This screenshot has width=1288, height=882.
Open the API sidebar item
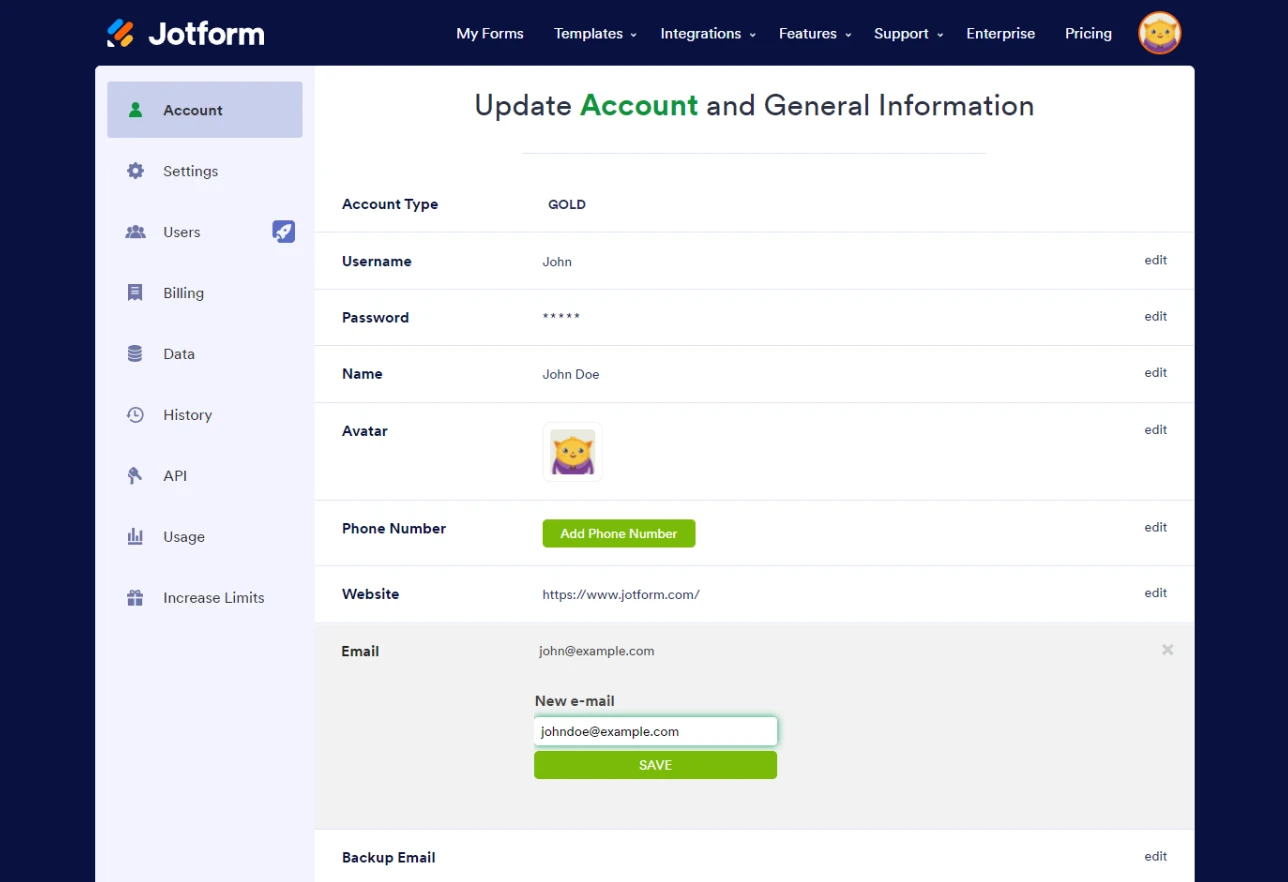click(x=175, y=476)
